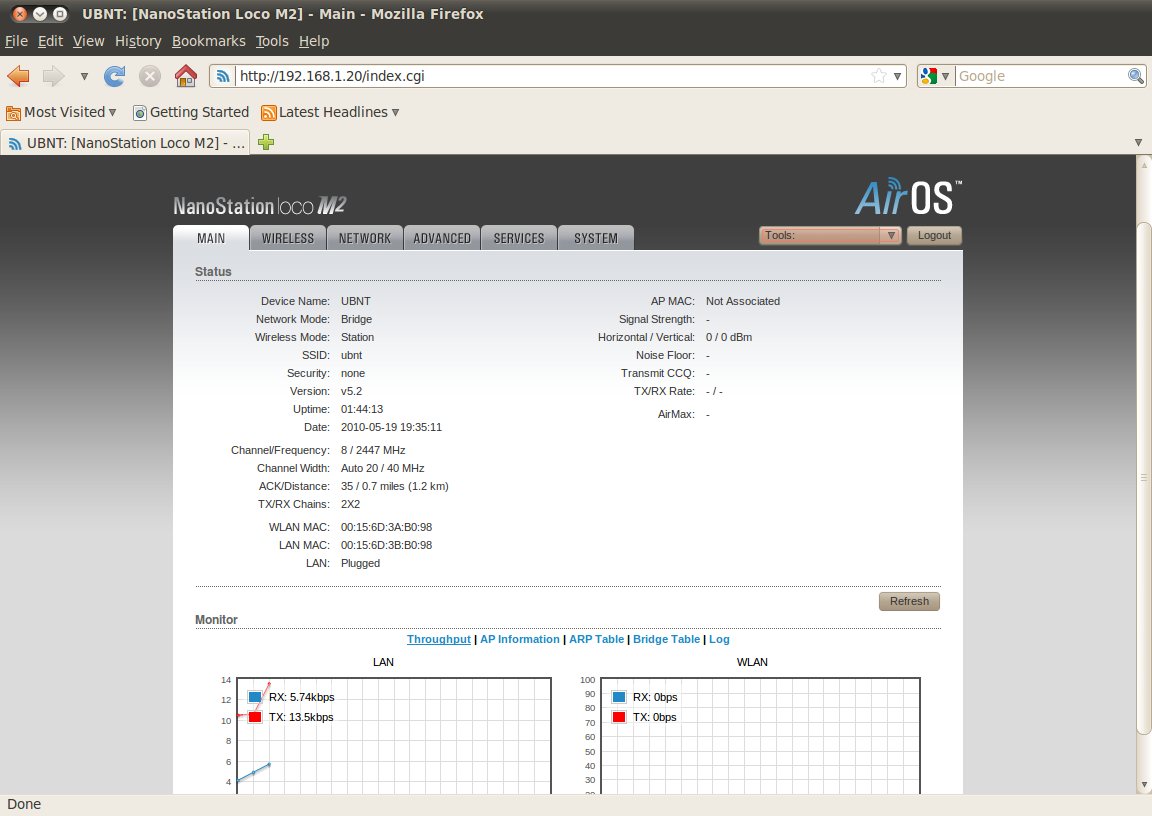The image size is (1152, 816).
Task: Open the Tools dropdown in AirOS
Action: click(830, 236)
